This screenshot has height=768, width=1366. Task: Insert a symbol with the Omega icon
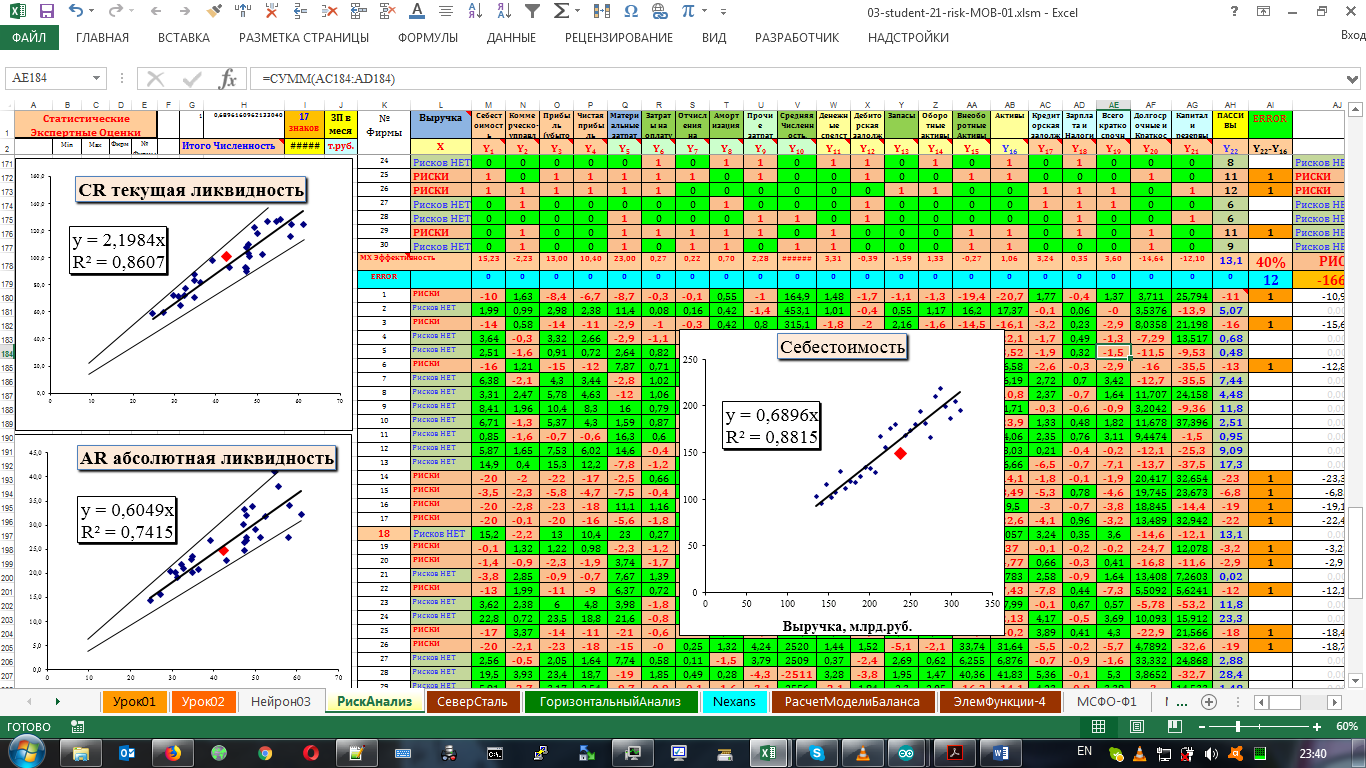point(630,12)
